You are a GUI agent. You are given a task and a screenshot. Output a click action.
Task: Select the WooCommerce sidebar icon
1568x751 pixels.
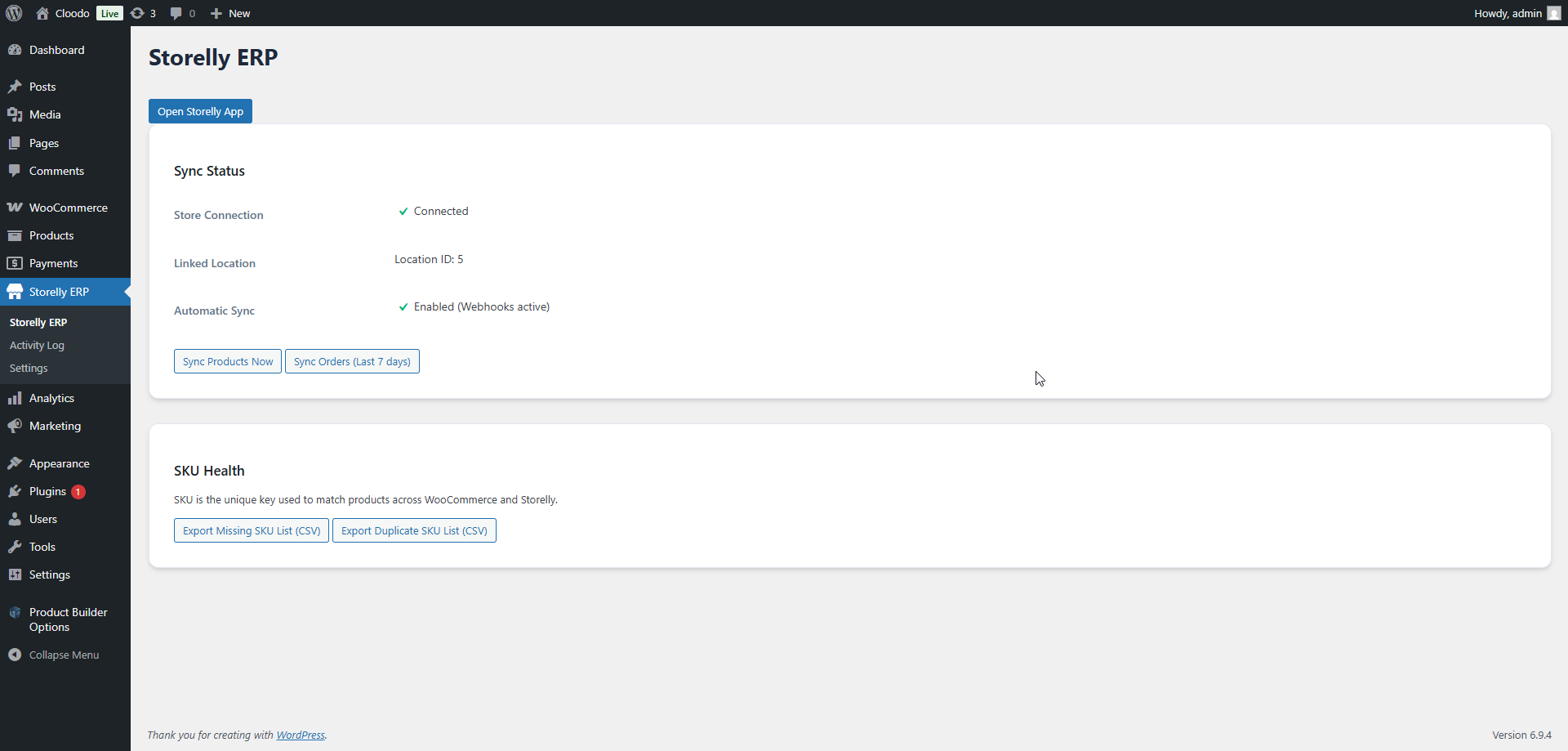(15, 208)
